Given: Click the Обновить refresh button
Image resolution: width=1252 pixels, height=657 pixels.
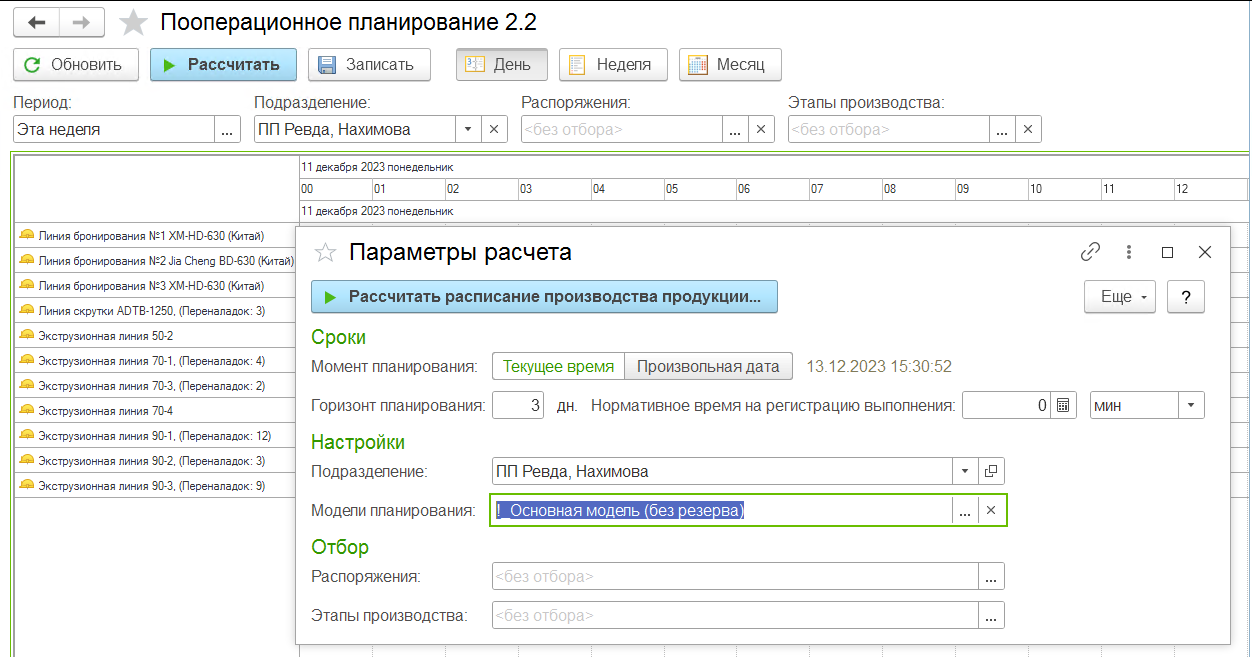Looking at the screenshot, I should tap(74, 64).
